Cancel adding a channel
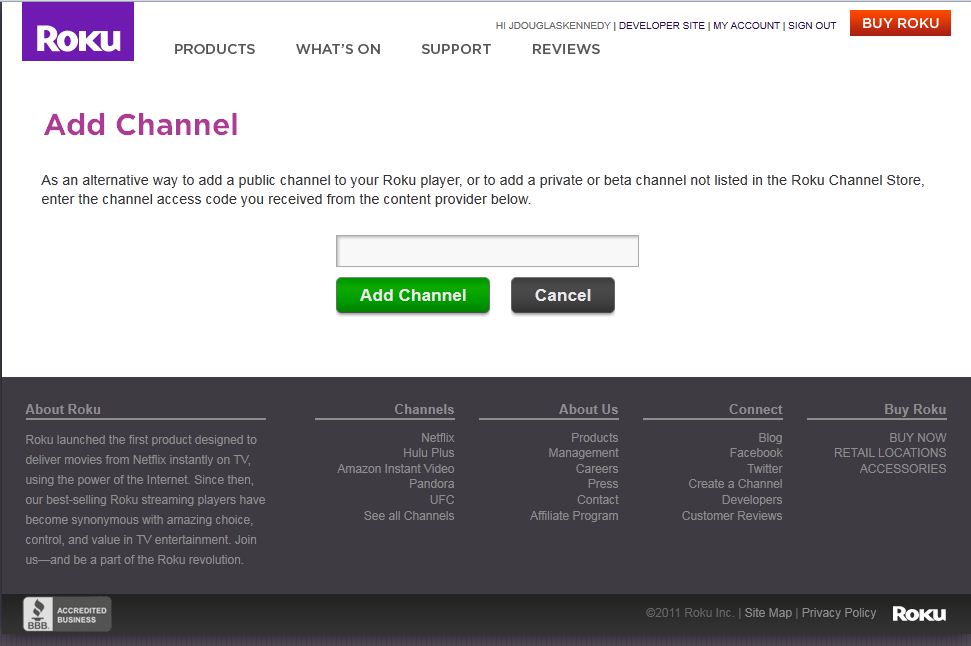971x646 pixels. point(563,295)
